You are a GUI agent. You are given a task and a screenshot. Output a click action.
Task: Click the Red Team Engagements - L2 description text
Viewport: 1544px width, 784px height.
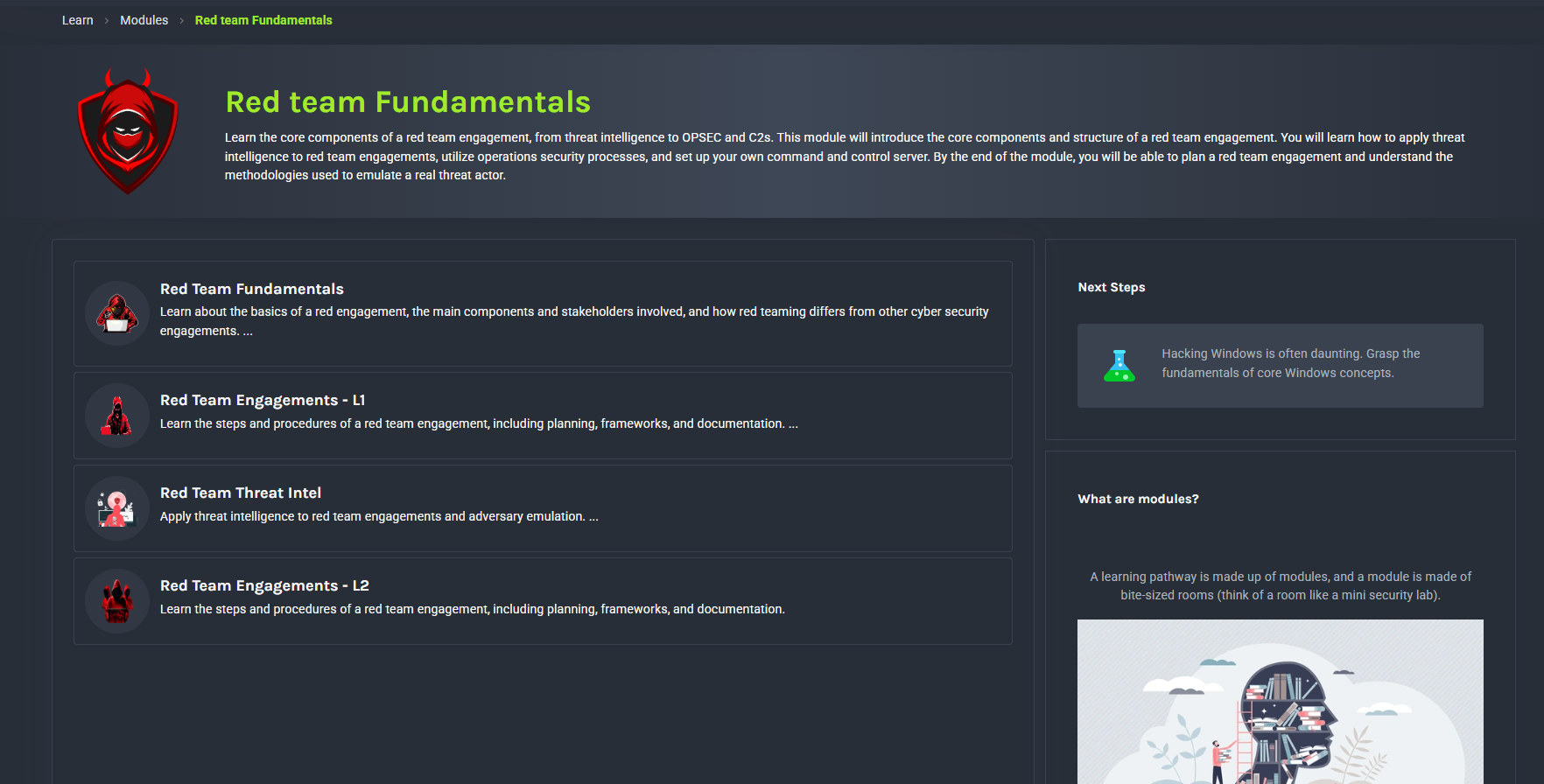click(473, 609)
